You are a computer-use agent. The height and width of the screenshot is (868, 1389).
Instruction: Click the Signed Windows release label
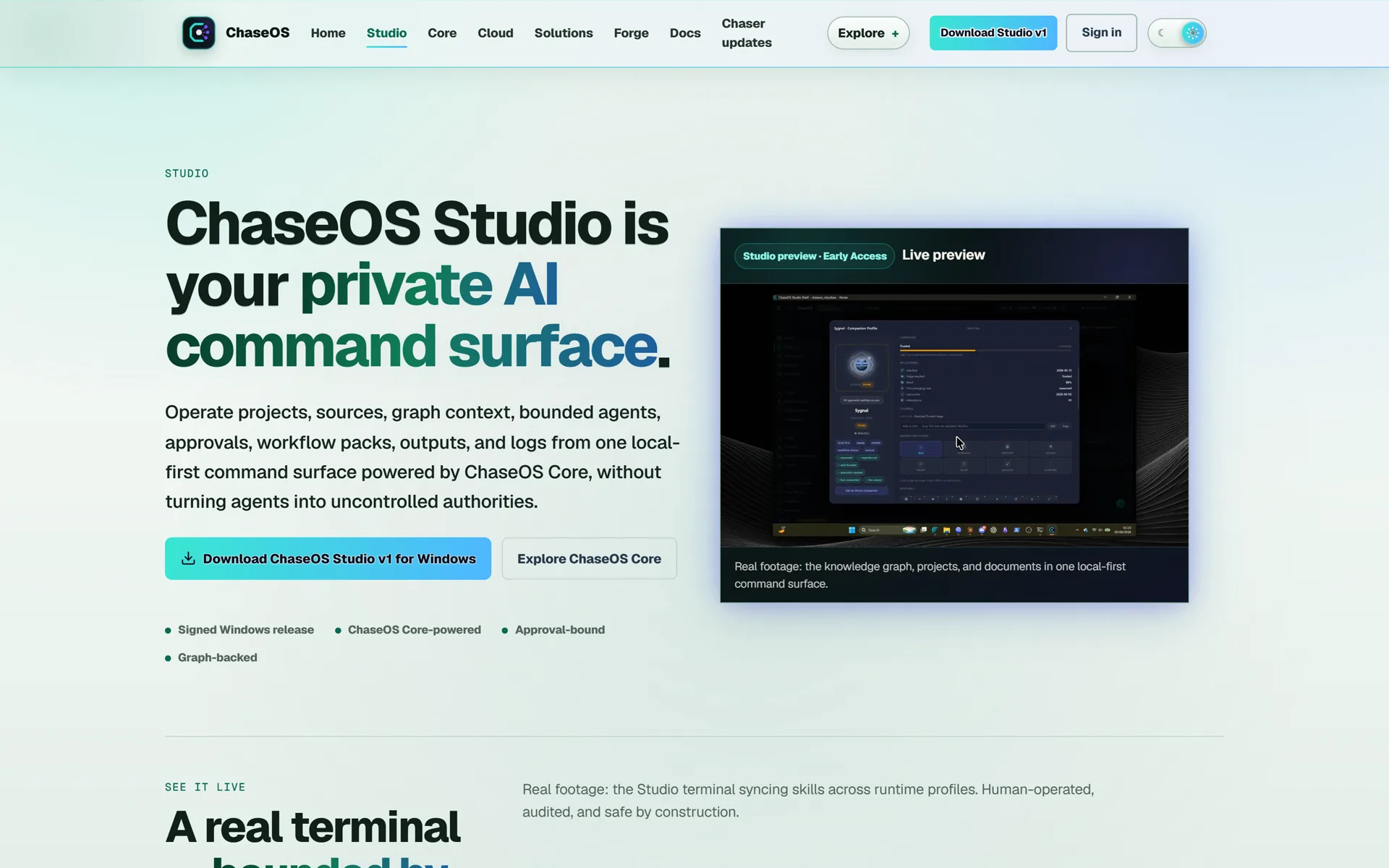click(x=246, y=630)
